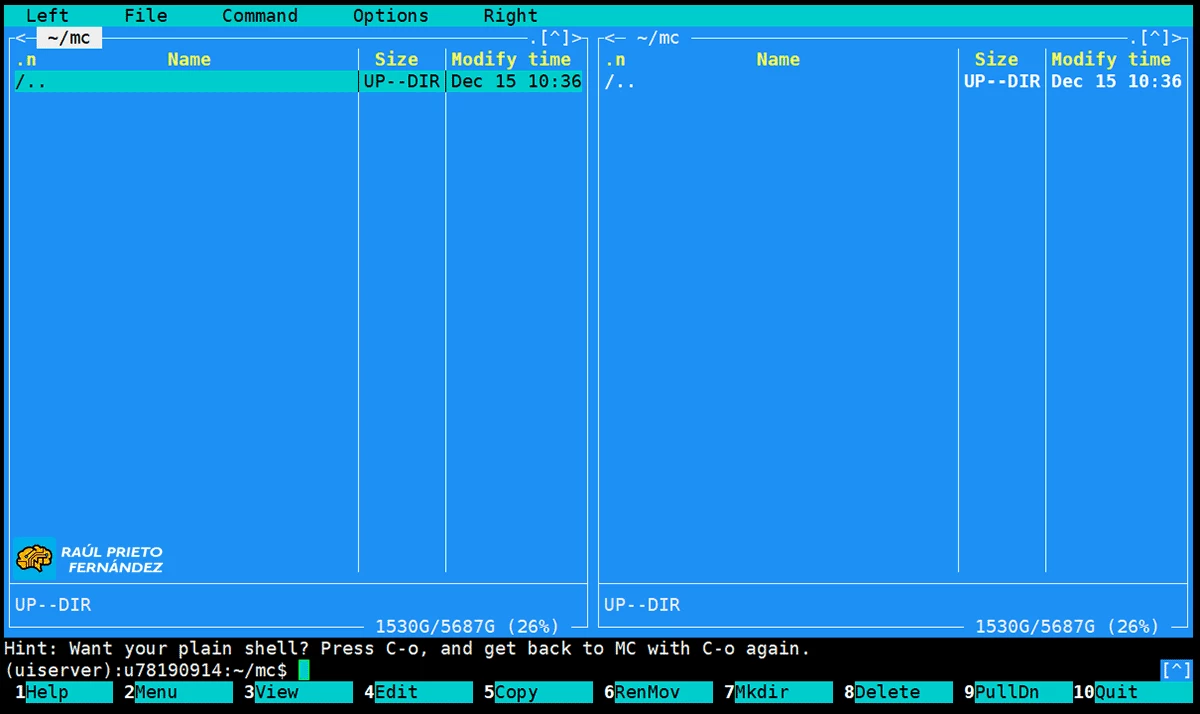Image resolution: width=1200 pixels, height=714 pixels.
Task: Click the 4 Edit button
Action: coord(408,692)
